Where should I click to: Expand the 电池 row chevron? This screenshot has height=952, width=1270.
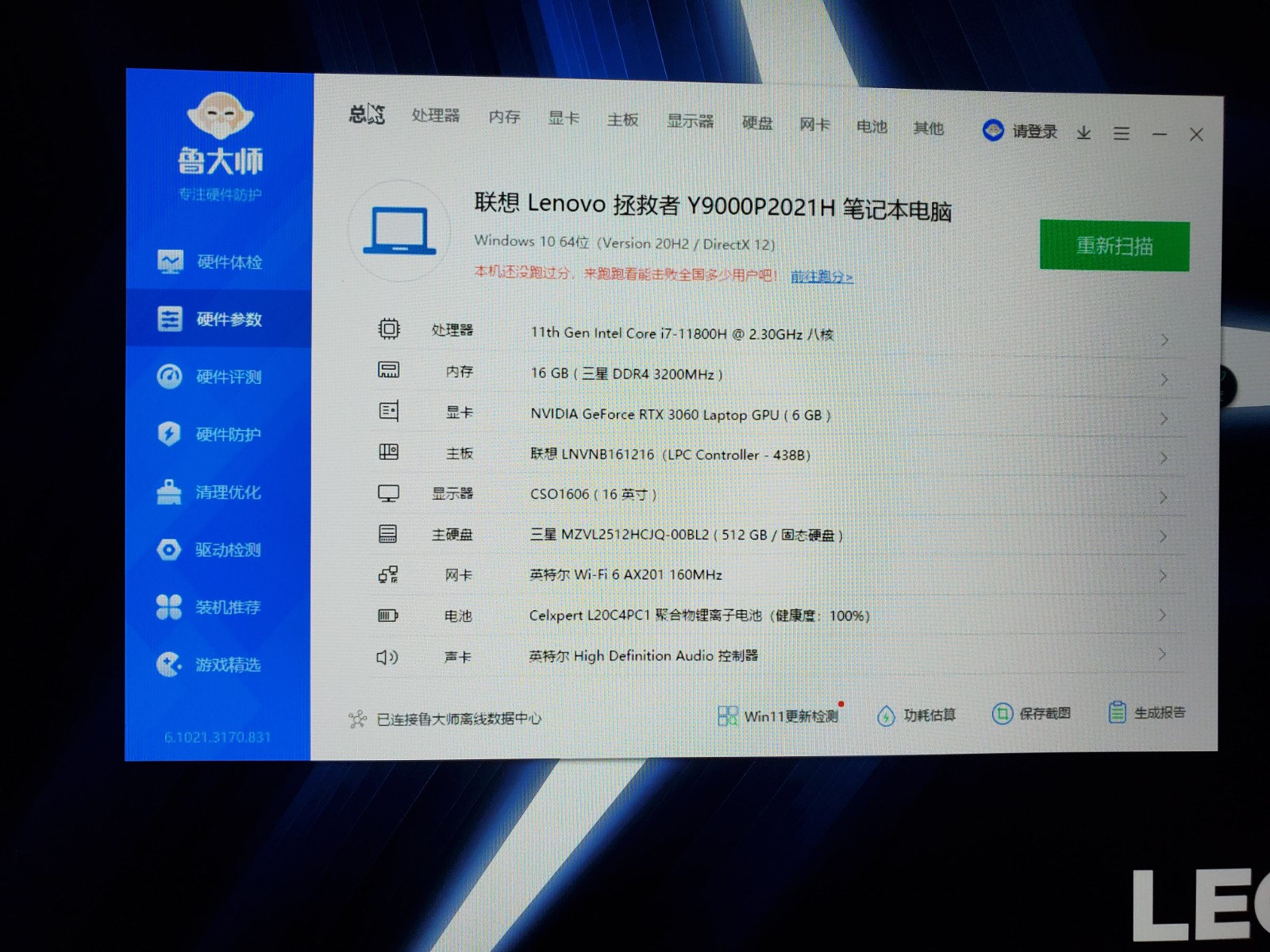[1162, 615]
